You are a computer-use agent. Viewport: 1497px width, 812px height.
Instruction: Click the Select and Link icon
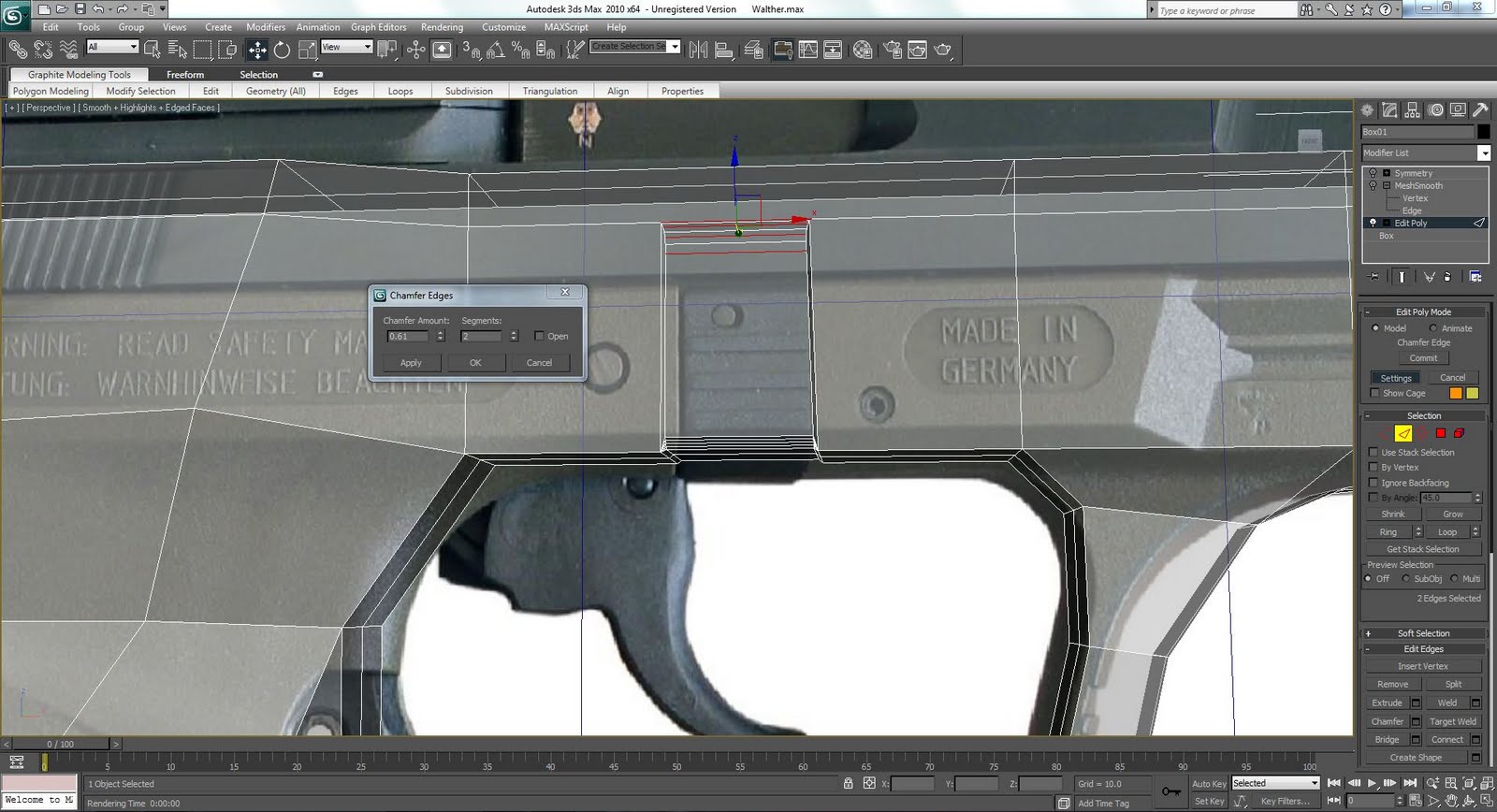(x=18, y=50)
